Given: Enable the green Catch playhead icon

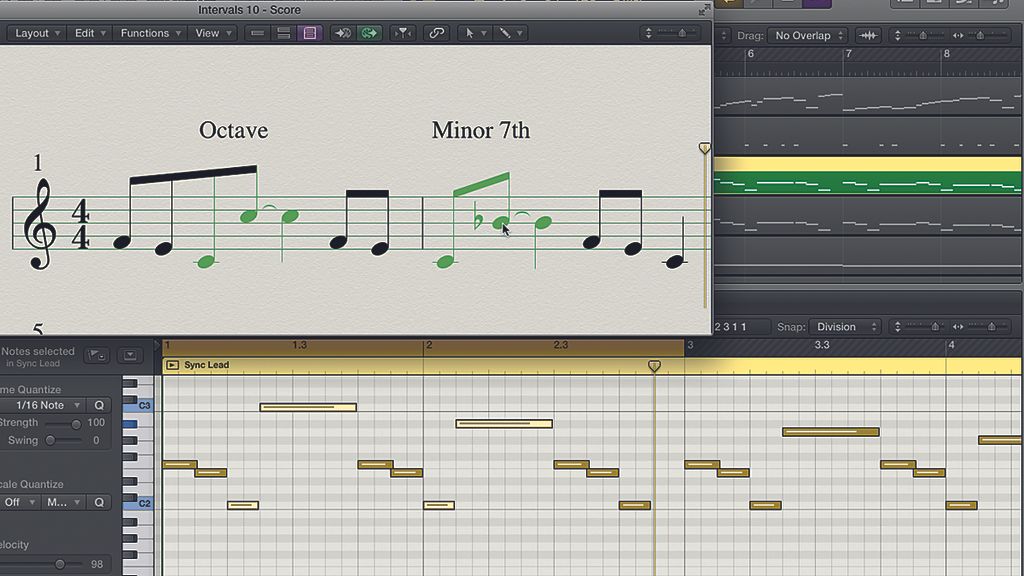Looking at the screenshot, I should 369,33.
